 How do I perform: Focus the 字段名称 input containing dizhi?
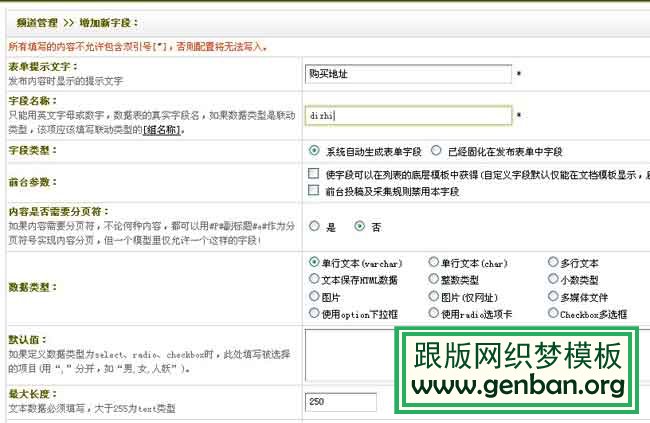pos(408,115)
